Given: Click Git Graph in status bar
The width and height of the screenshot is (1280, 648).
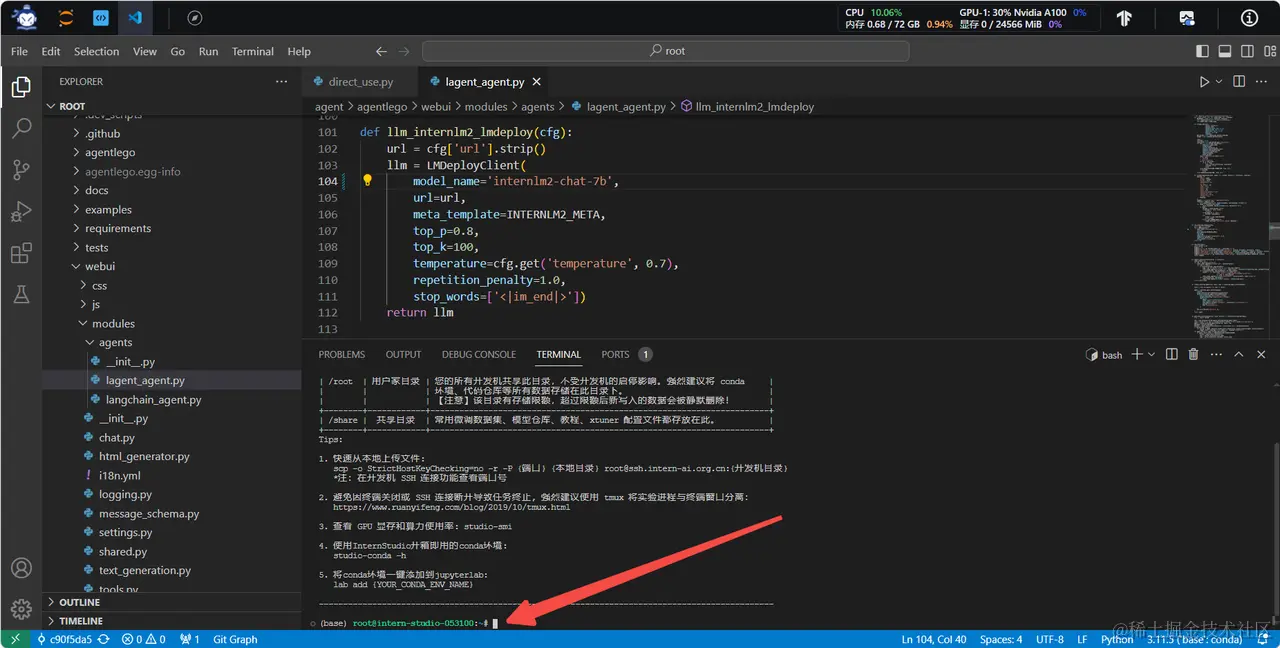Looking at the screenshot, I should click(x=236, y=639).
